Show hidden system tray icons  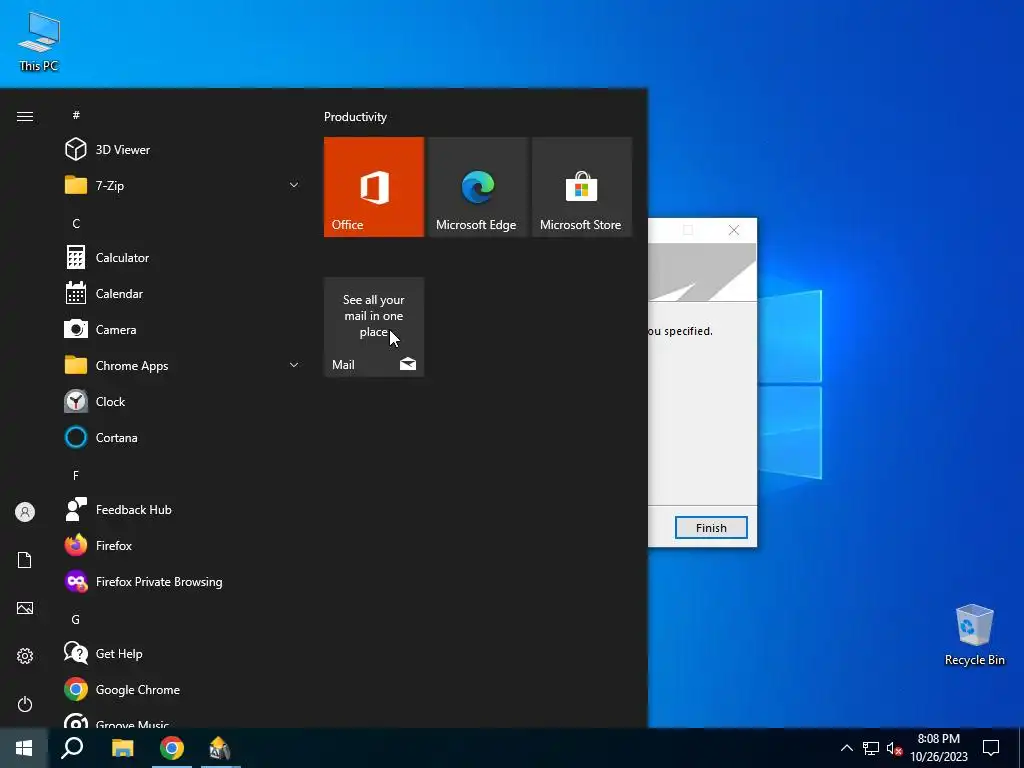point(846,748)
